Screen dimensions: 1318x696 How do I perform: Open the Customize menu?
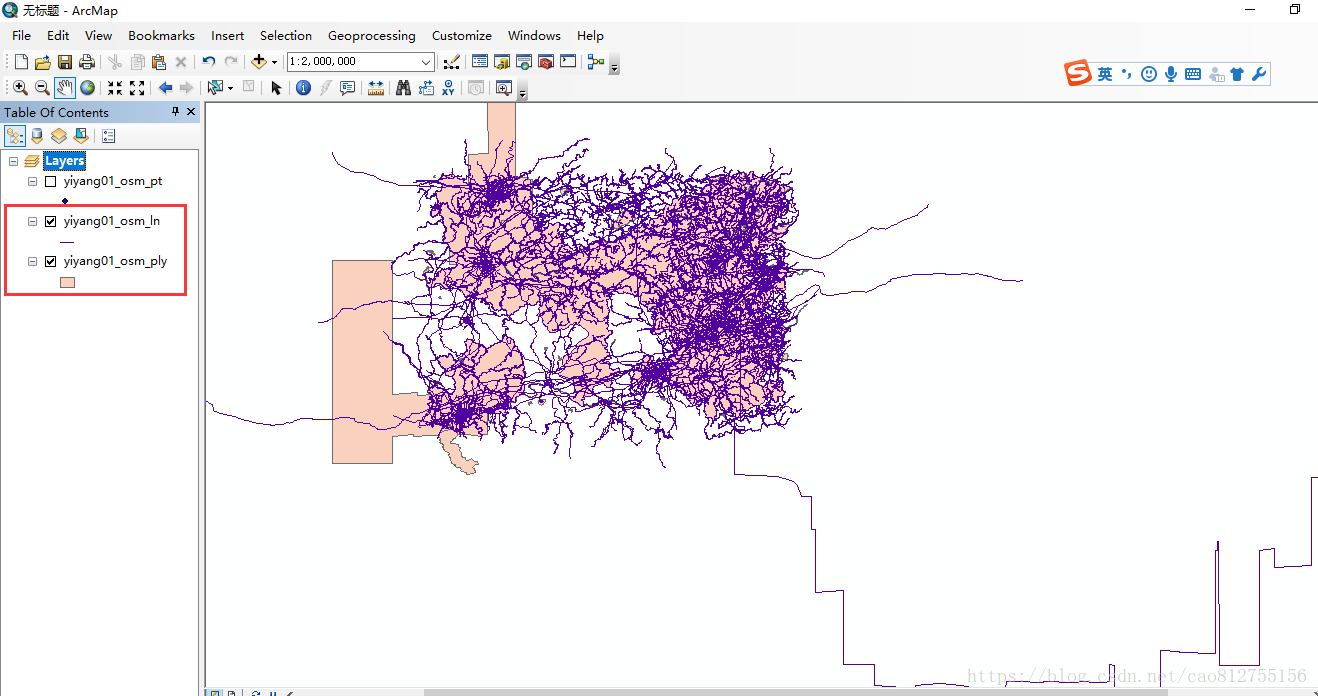click(x=462, y=35)
